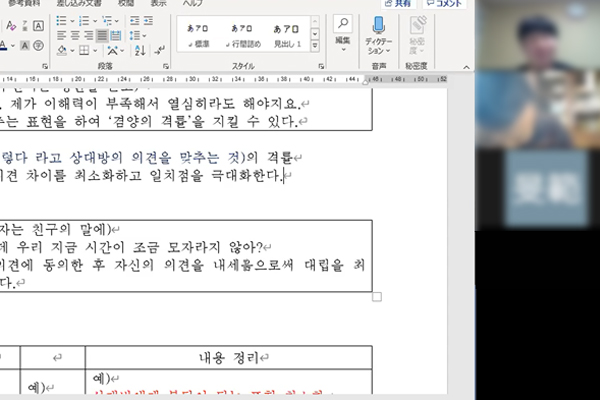
Task: Click the コメント button
Action: tap(445, 3)
